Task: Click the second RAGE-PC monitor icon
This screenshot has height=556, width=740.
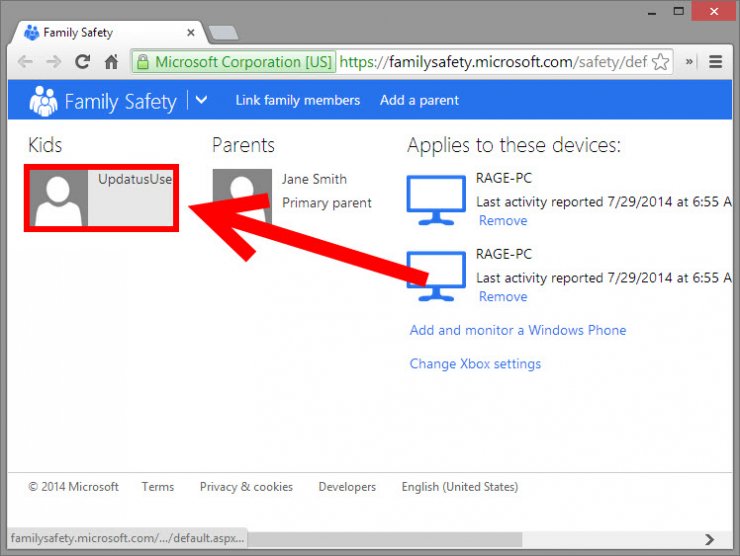Action: (436, 276)
